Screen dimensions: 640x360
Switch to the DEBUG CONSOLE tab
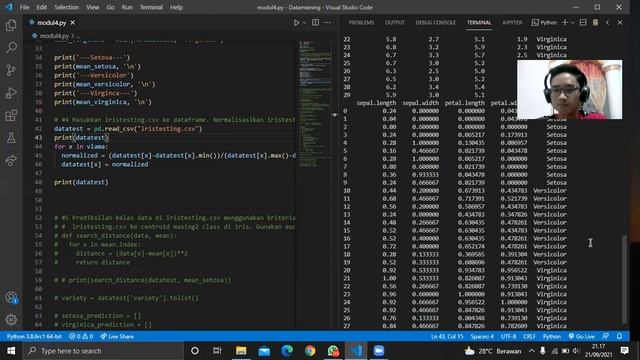coord(436,22)
